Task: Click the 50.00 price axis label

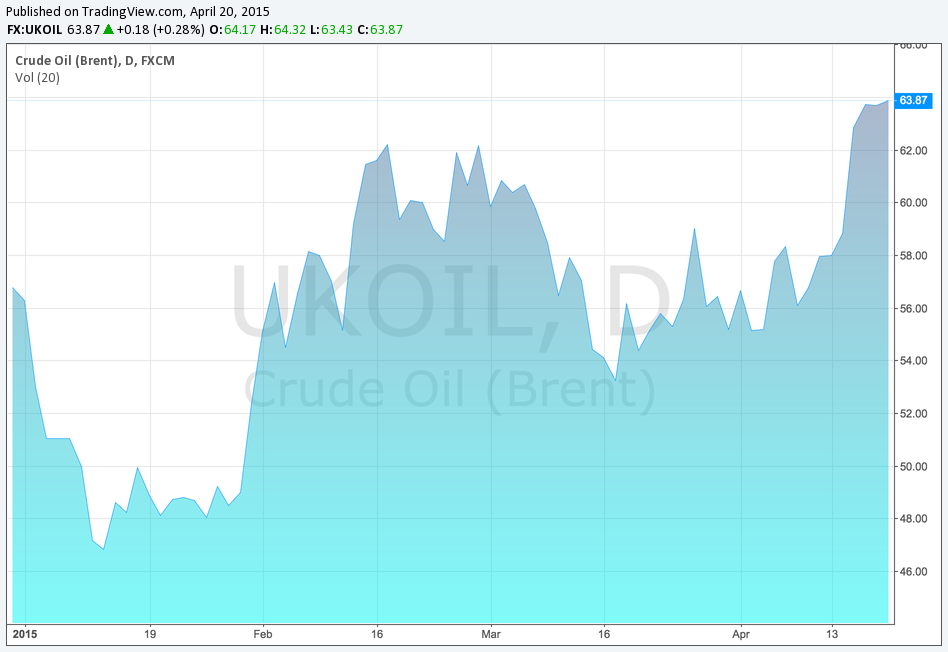Action: click(914, 466)
